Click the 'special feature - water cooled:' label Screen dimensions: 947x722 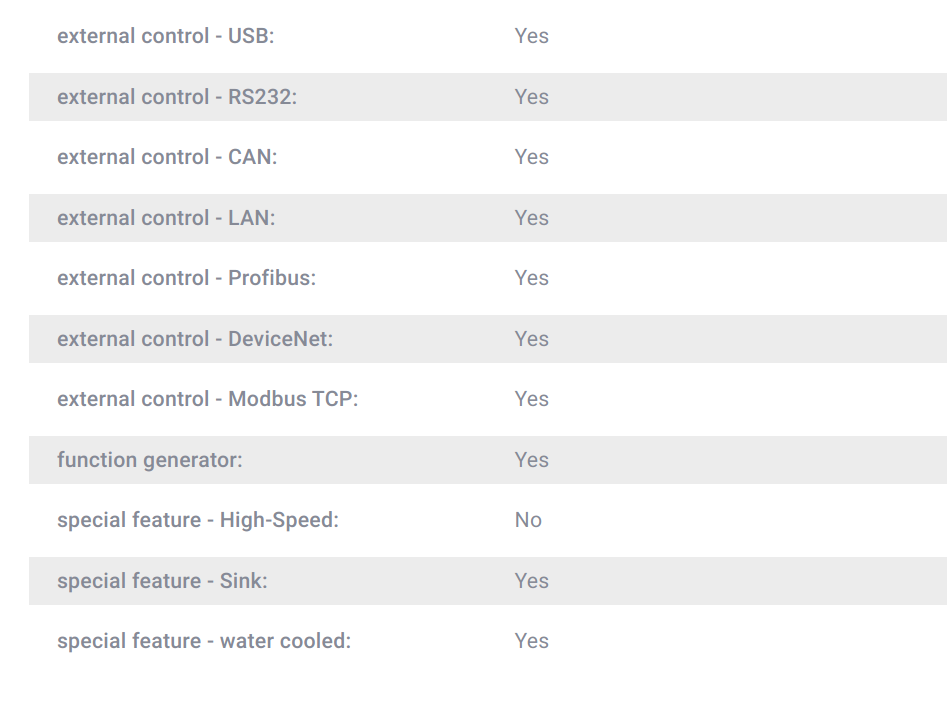coord(204,641)
